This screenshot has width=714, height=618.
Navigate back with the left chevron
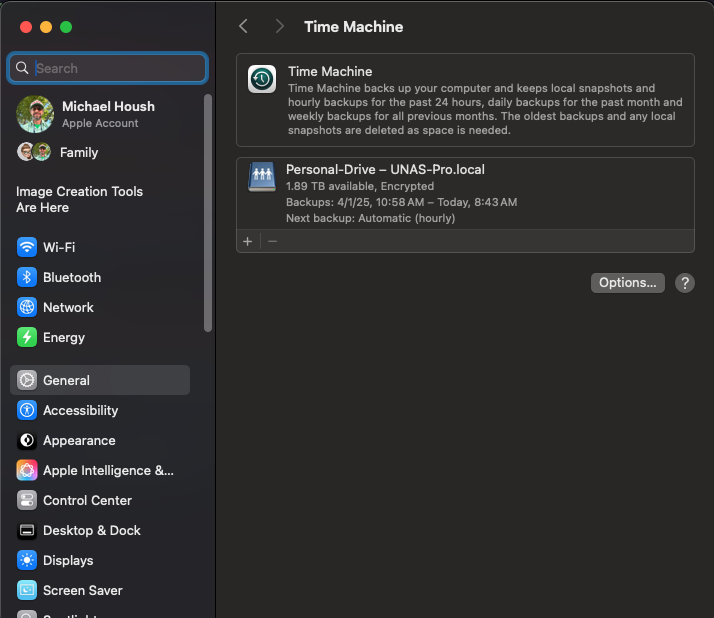pos(243,27)
